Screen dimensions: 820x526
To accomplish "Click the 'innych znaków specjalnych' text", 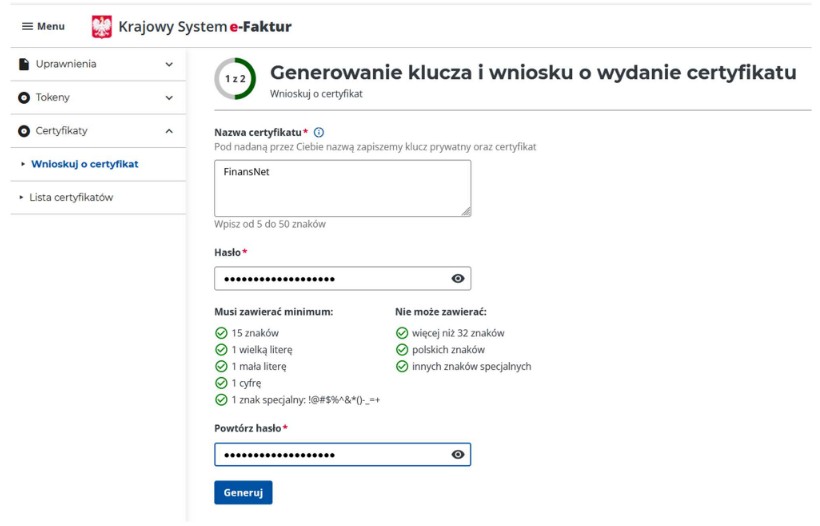I will [x=472, y=367].
